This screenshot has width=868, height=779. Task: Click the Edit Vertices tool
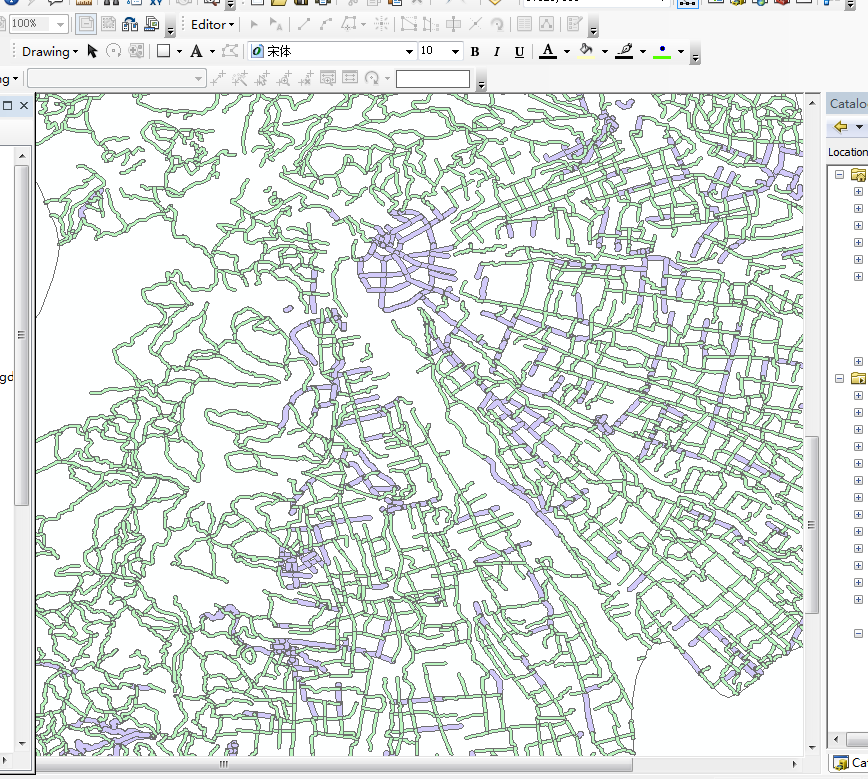(231, 51)
